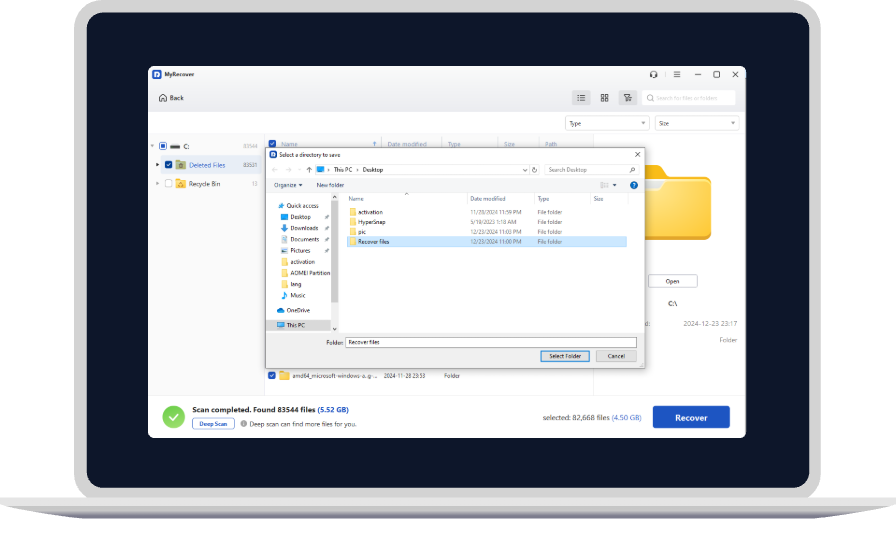Toggle the Deleted Files checkbox
The width and height of the screenshot is (896, 540).
[x=168, y=165]
